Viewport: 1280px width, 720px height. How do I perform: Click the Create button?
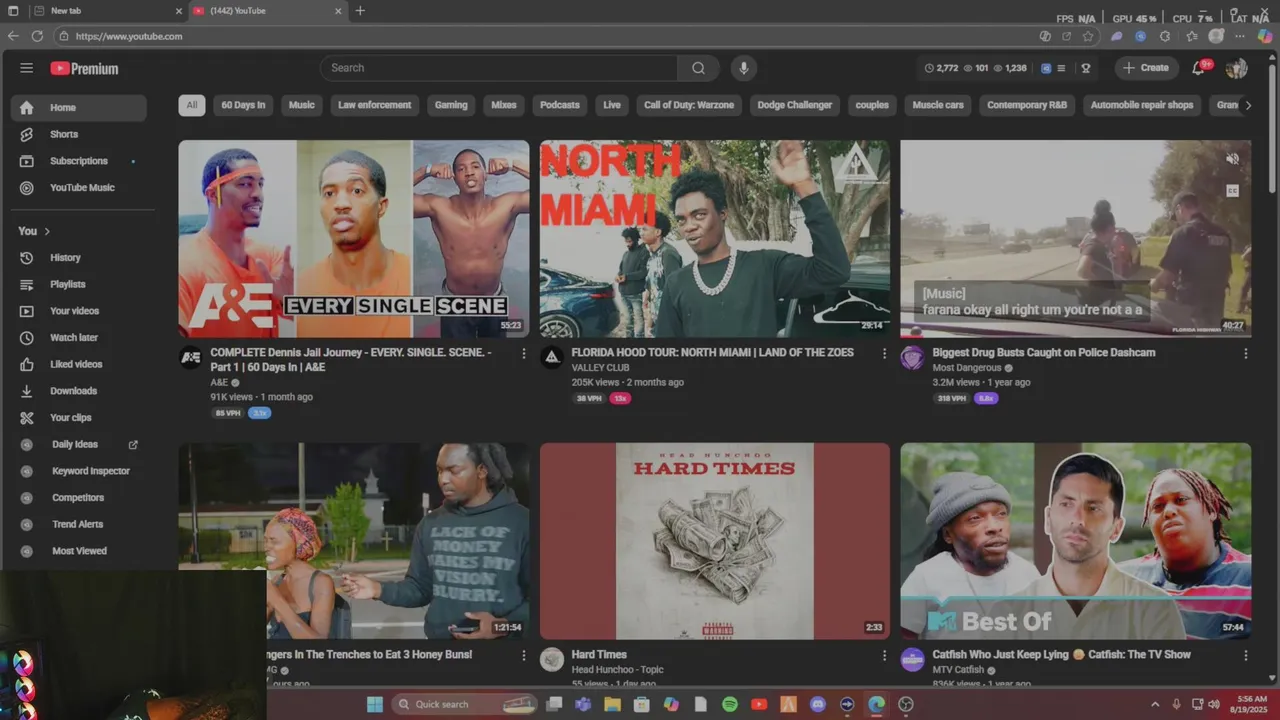[1146, 68]
